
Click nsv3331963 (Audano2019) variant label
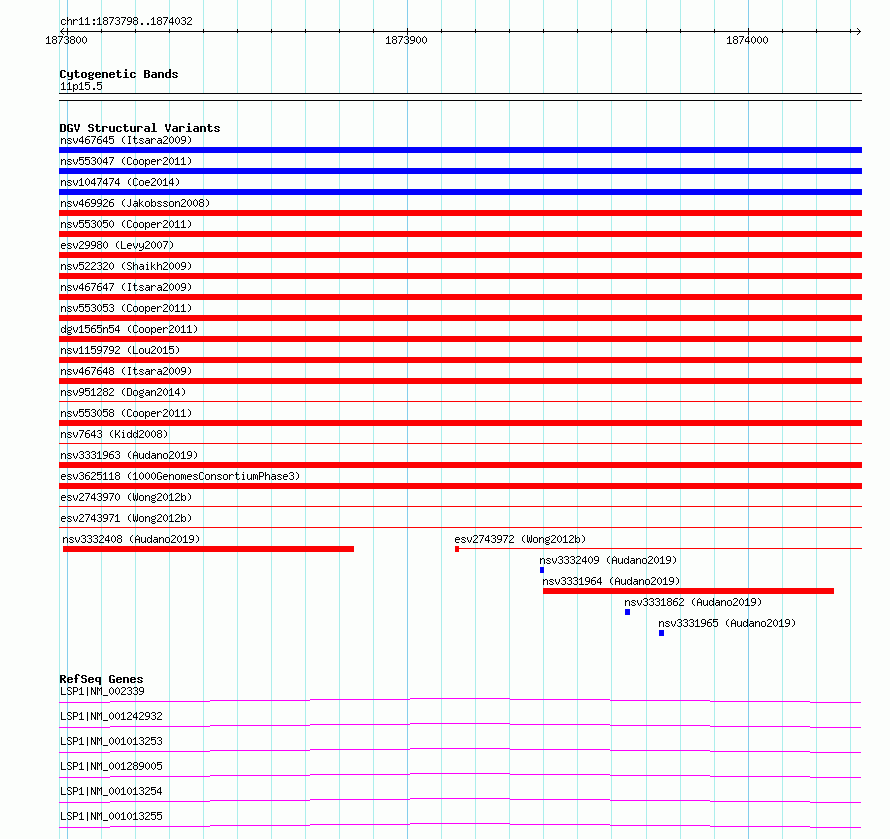[x=129, y=455]
